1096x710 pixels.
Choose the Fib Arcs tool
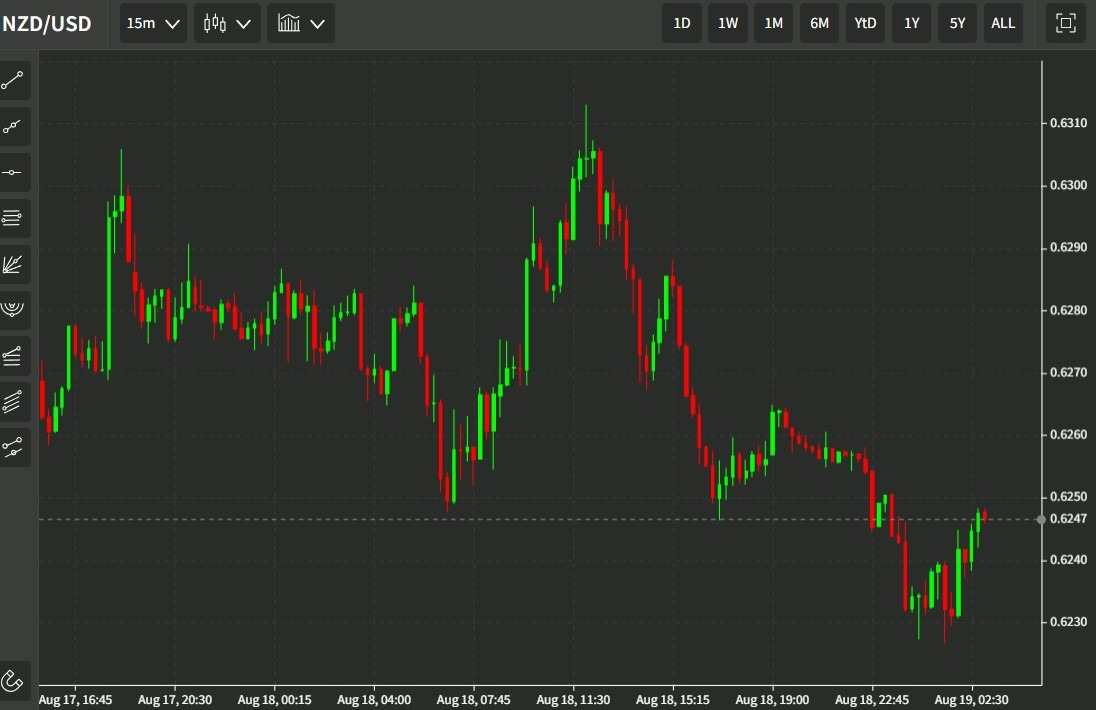[x=14, y=310]
